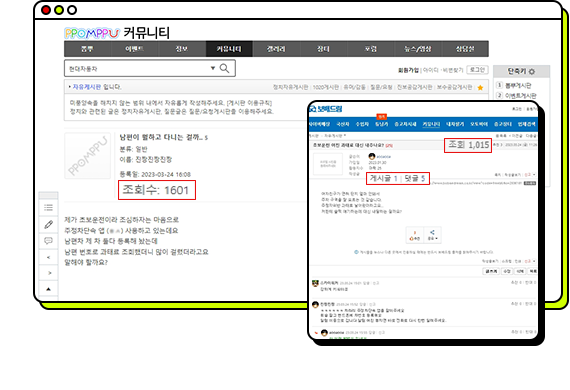Screen dimensions: 570x390
Task: Click the next post arrow in left sidebar
Action: [49, 273]
